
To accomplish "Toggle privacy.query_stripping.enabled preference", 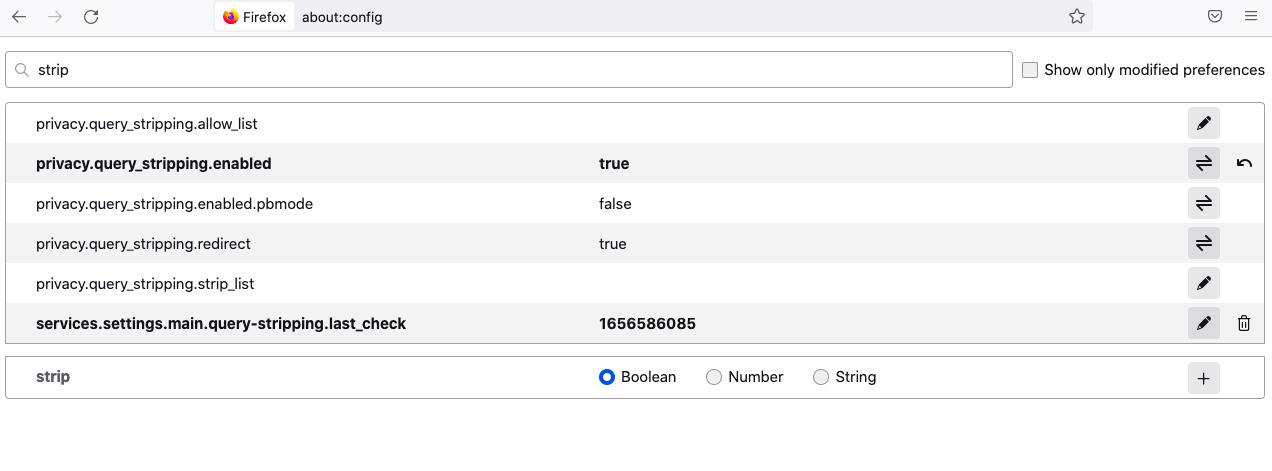I will [1204, 163].
